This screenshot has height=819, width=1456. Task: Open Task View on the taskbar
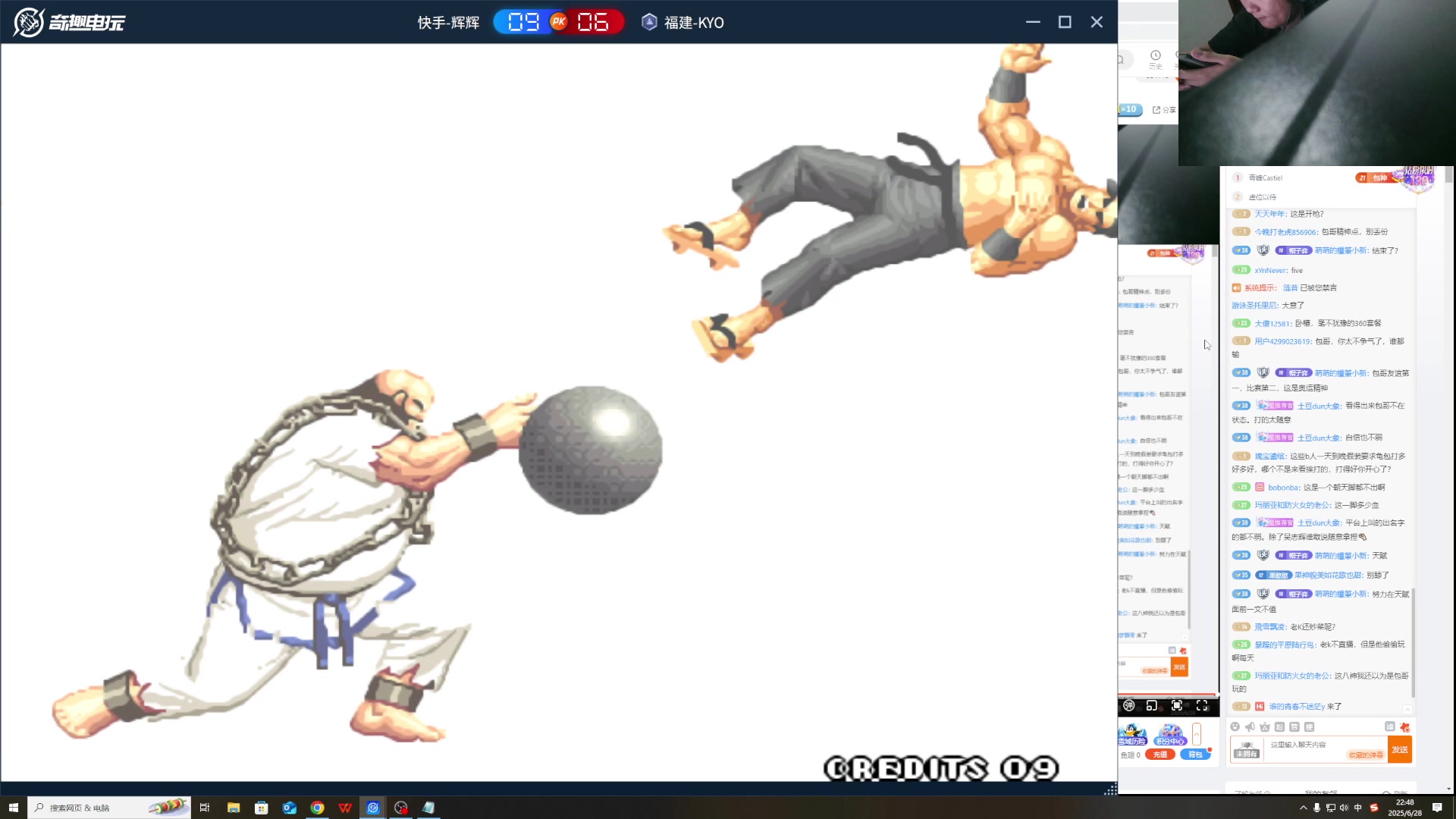pos(204,808)
